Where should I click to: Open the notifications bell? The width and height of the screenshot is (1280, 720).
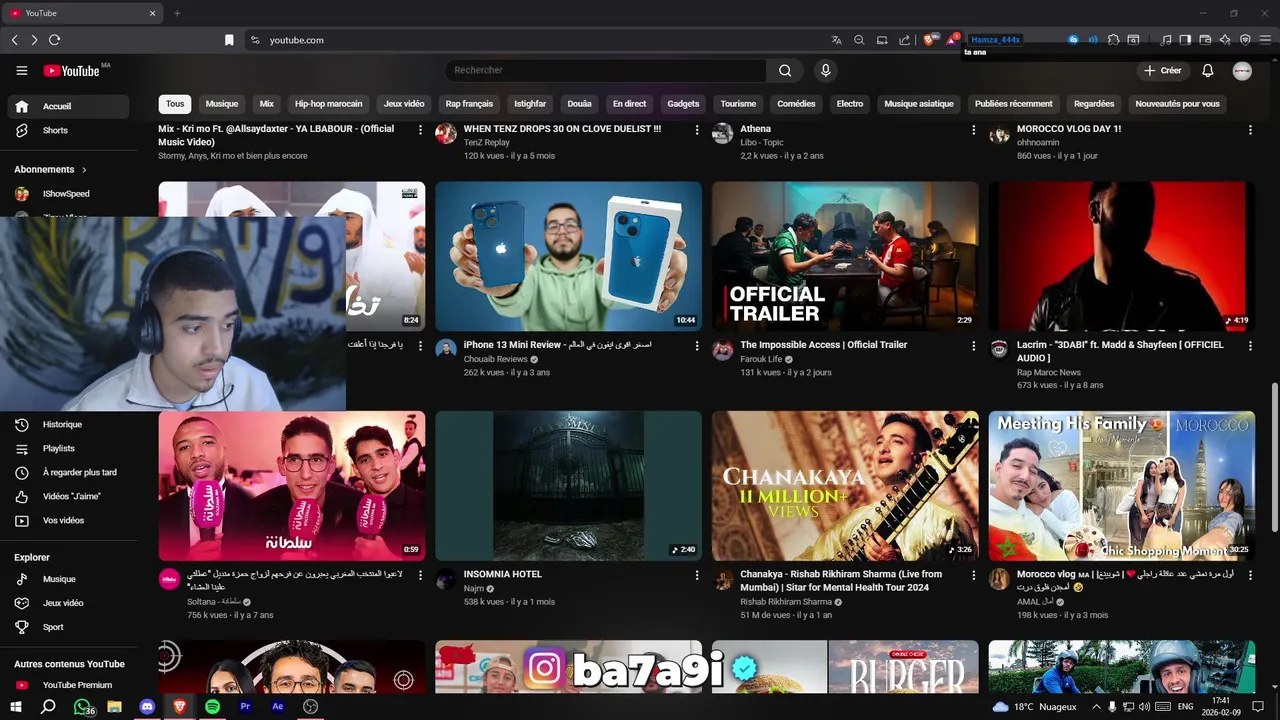pyautogui.click(x=1207, y=70)
